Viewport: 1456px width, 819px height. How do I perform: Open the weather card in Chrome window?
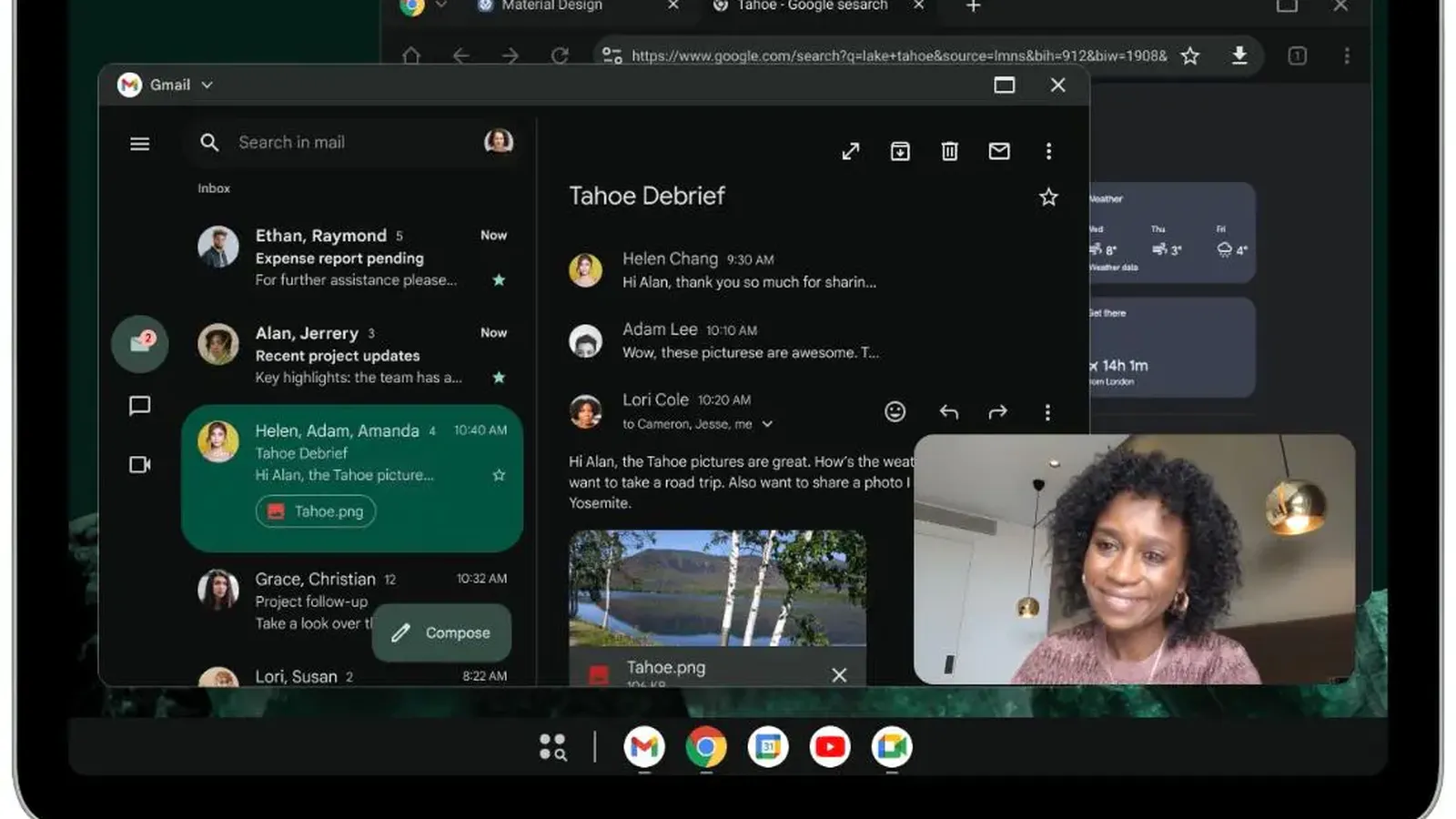[x=1172, y=233]
